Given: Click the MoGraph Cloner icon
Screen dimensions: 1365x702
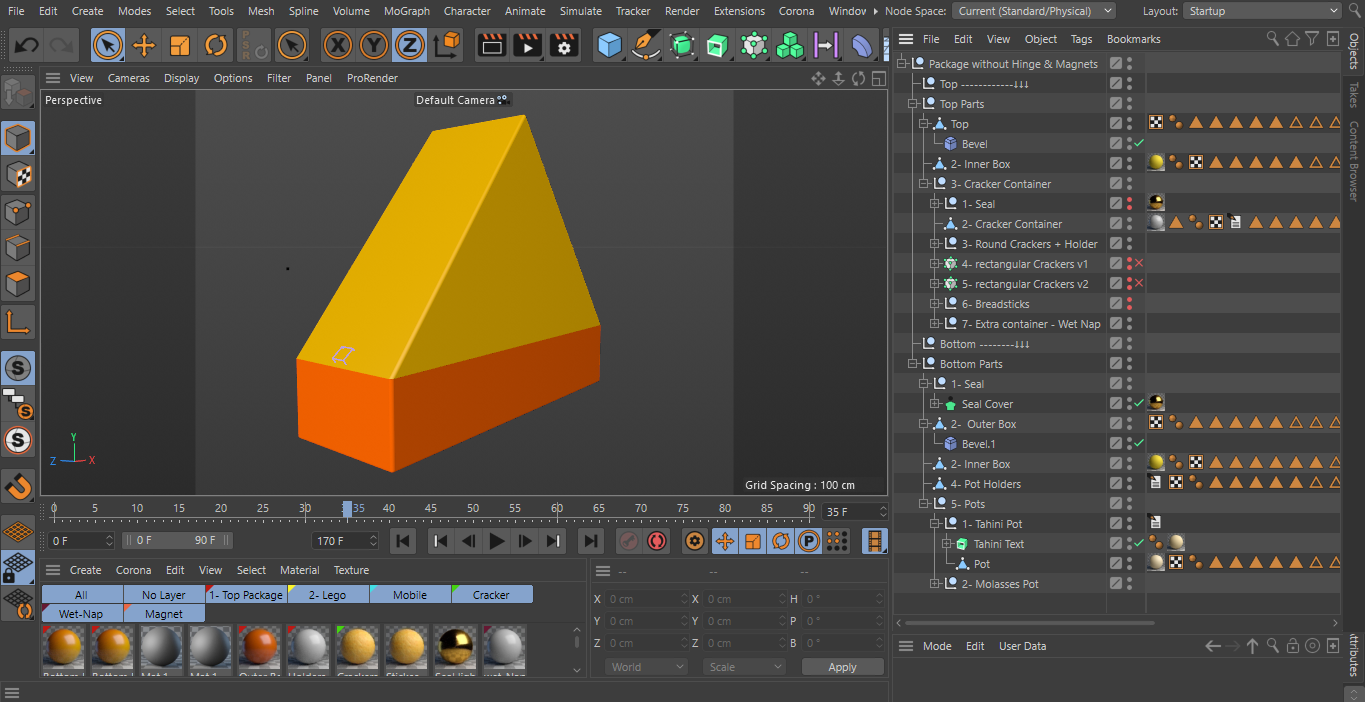Looking at the screenshot, I should pos(754,45).
